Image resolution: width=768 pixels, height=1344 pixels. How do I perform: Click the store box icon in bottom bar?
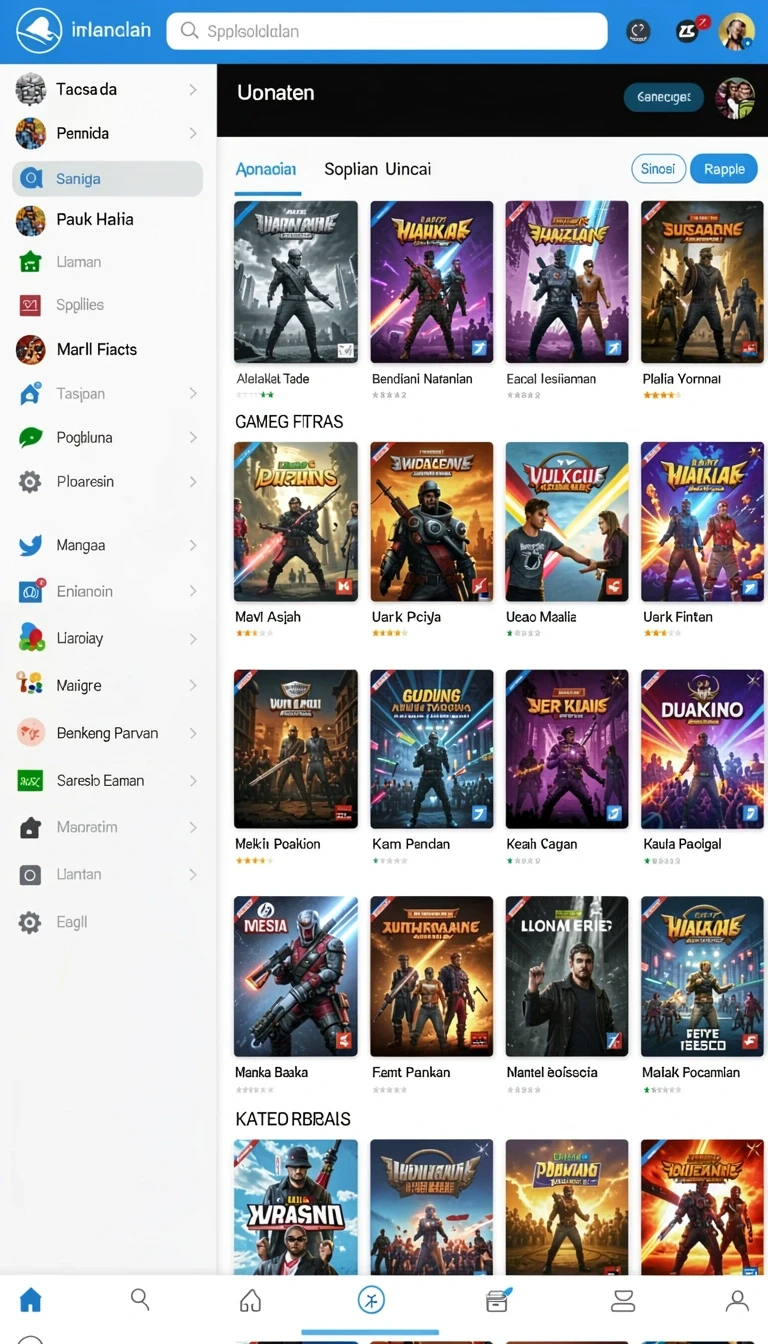498,1299
